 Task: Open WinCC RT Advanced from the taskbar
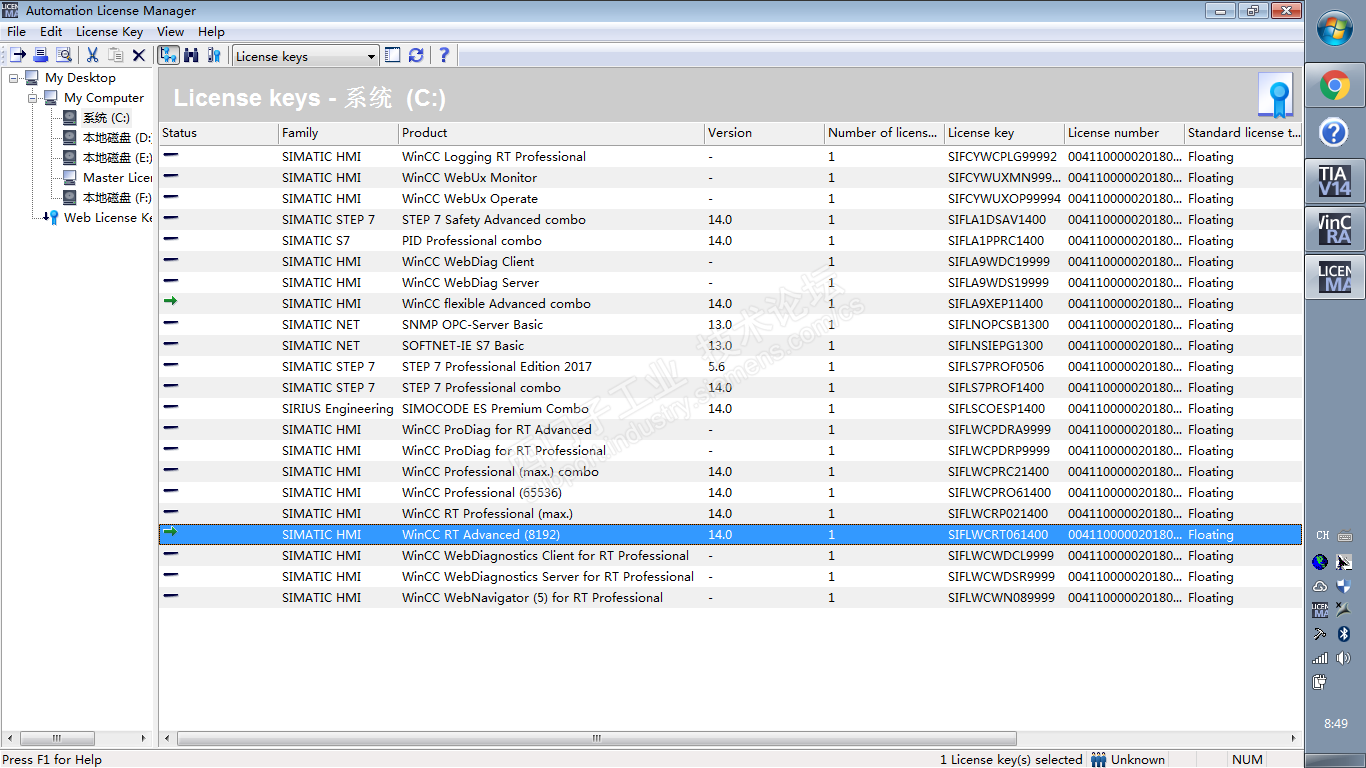(x=1335, y=229)
